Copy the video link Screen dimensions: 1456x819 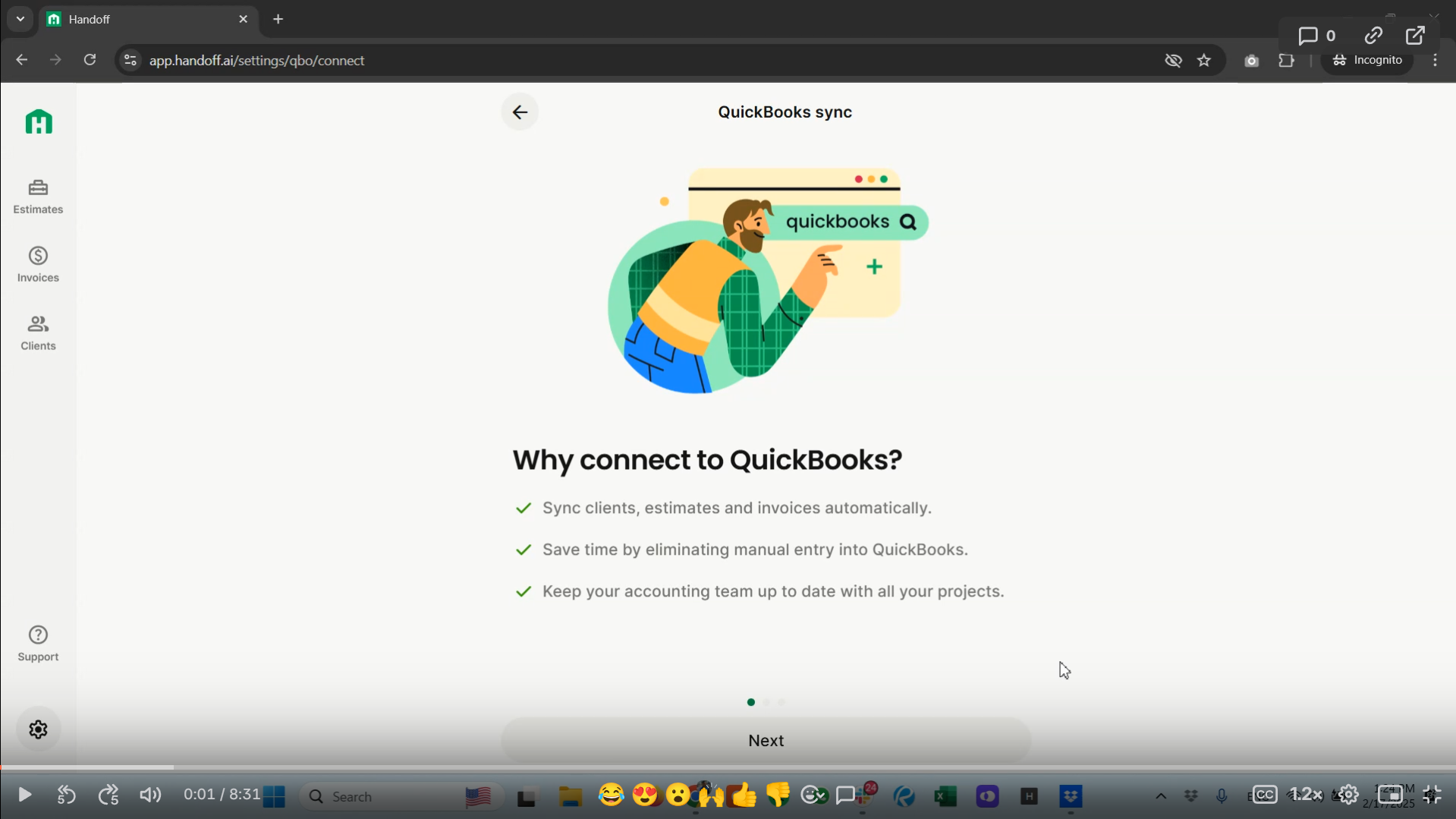point(1373,36)
